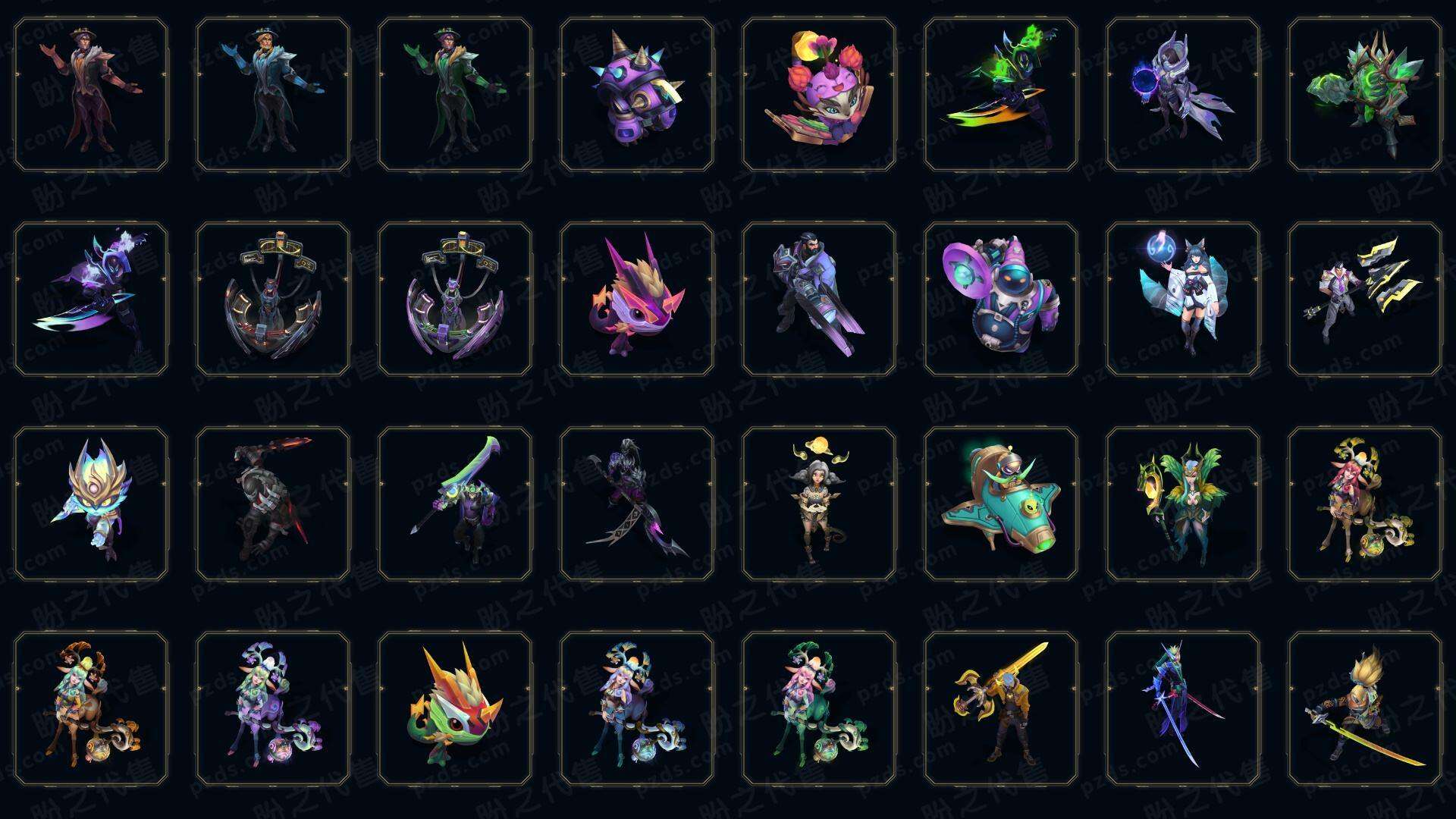Click the pink flower cat companion icon
1456x819 pixels.
tap(819, 94)
